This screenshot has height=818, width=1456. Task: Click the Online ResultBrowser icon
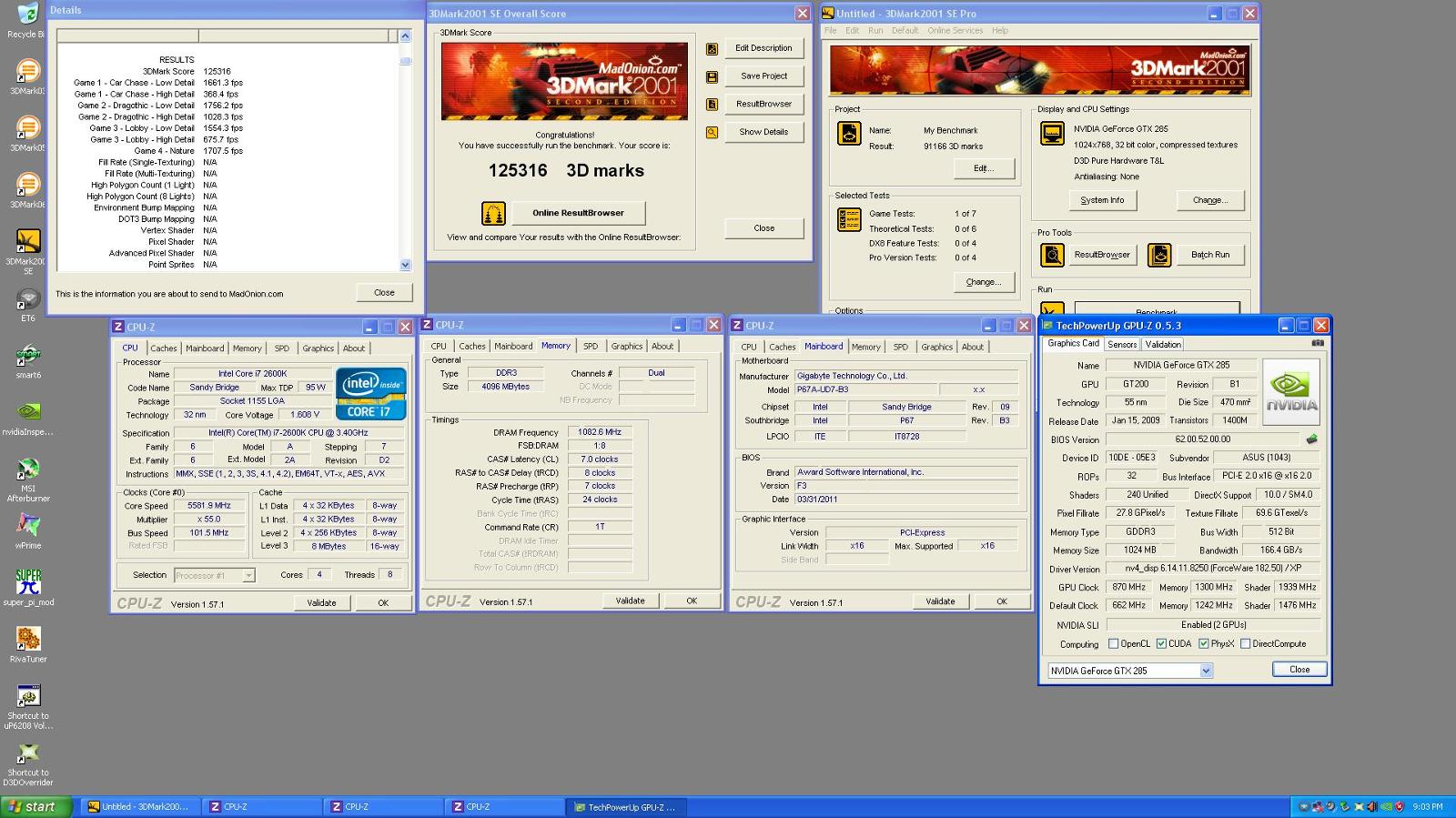tap(493, 214)
